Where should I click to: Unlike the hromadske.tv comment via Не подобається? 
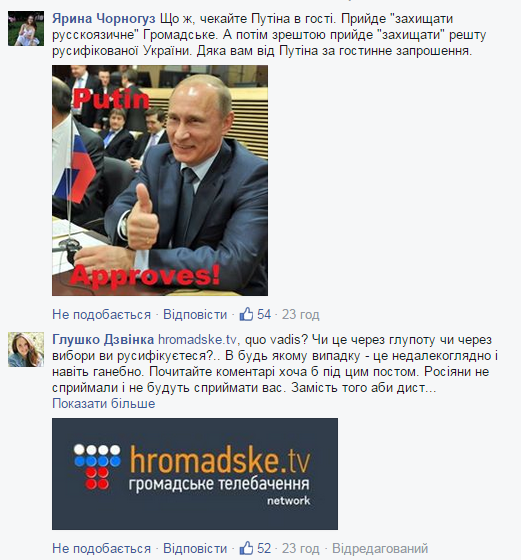(101, 548)
